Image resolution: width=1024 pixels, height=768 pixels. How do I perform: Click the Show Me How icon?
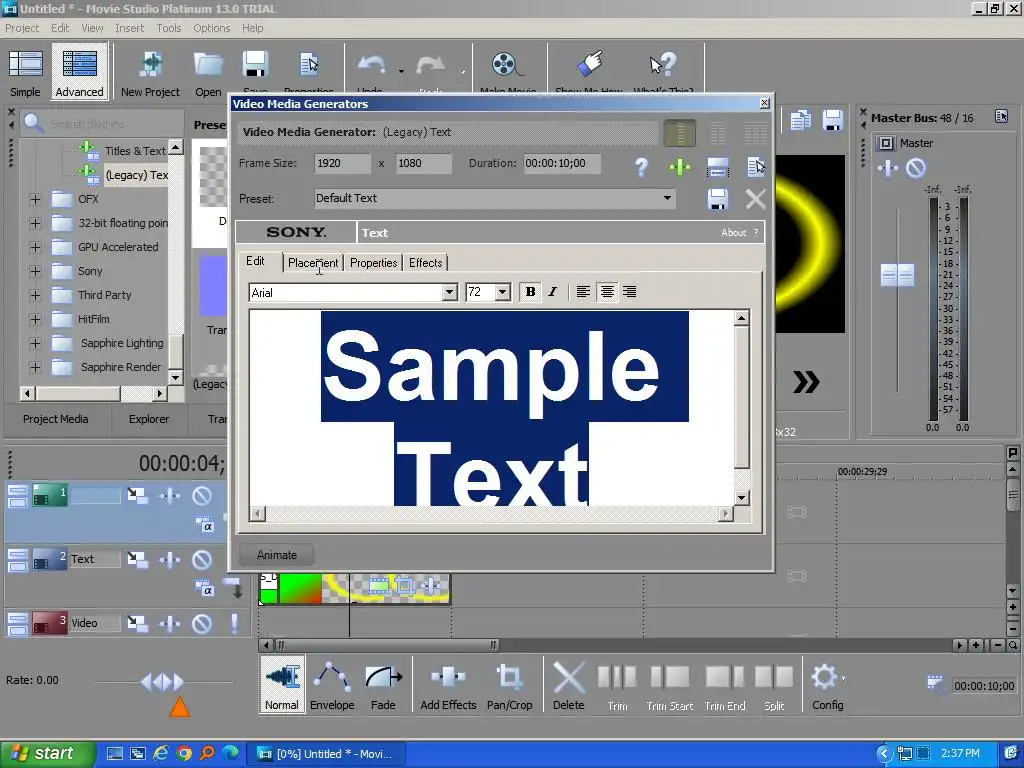click(590, 65)
